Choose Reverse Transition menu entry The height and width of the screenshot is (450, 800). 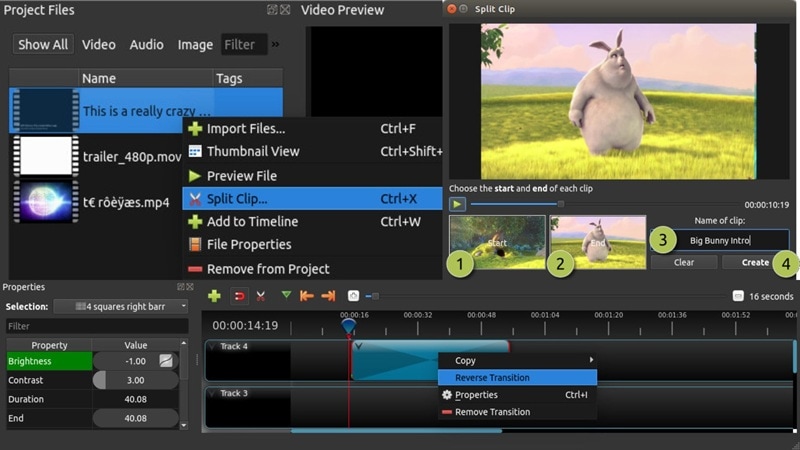[x=517, y=378]
